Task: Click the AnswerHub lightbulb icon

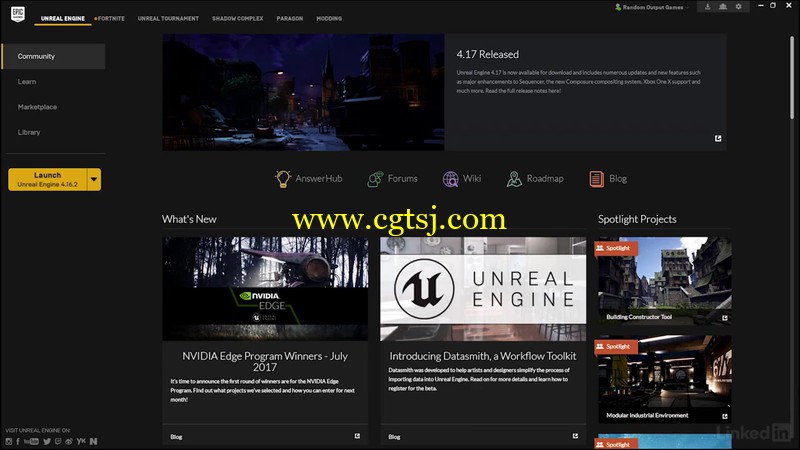Action: click(x=283, y=179)
